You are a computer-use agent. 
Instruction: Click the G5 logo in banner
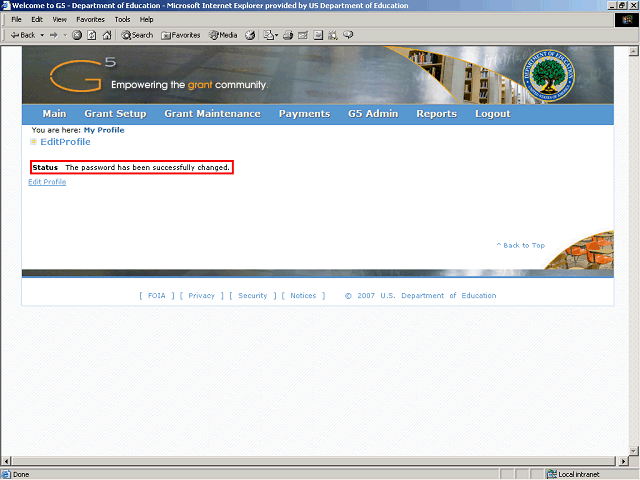click(83, 75)
